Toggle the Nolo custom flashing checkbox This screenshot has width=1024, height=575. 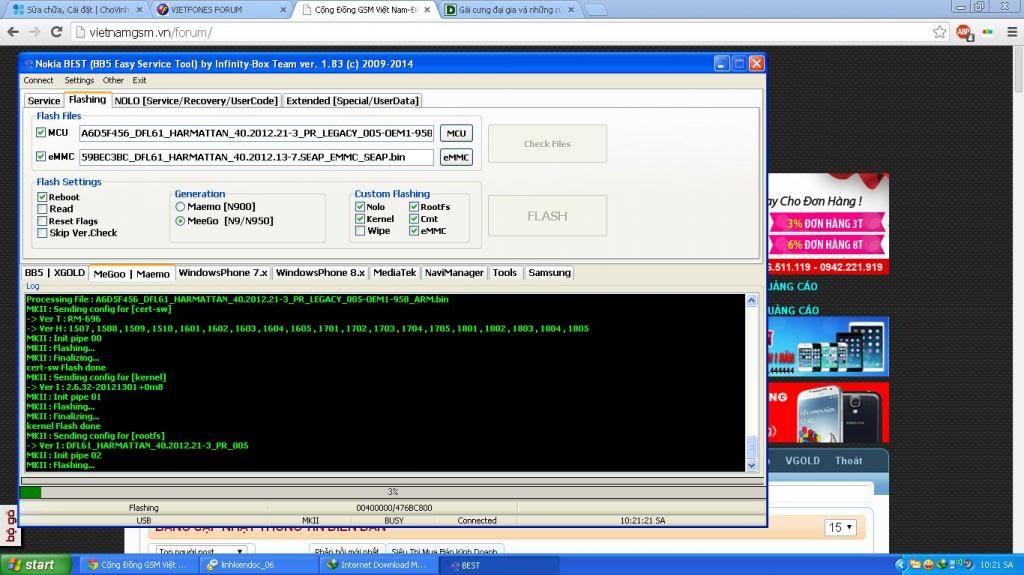pyautogui.click(x=360, y=206)
